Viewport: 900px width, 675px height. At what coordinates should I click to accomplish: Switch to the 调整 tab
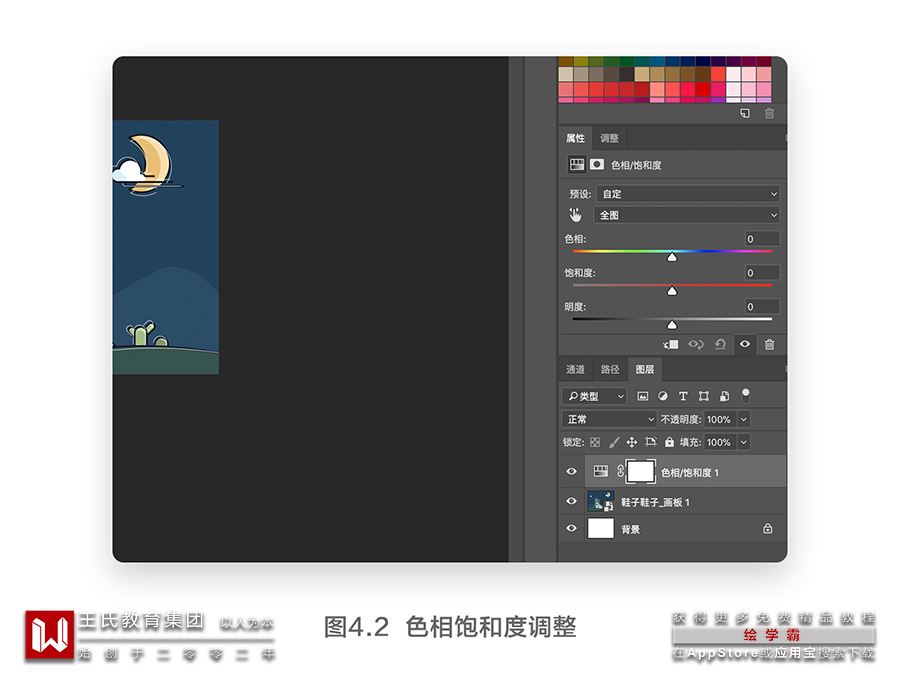[x=609, y=138]
